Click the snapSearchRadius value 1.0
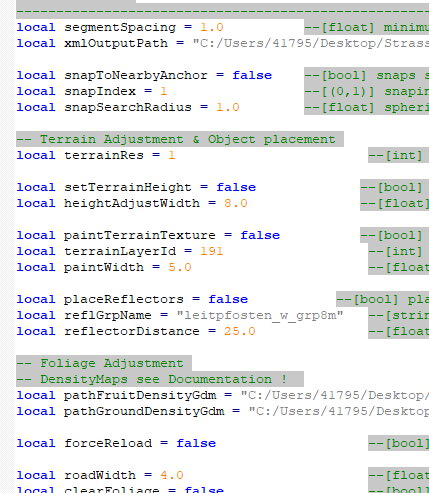Image resolution: width=429 pixels, height=493 pixels. 228,107
